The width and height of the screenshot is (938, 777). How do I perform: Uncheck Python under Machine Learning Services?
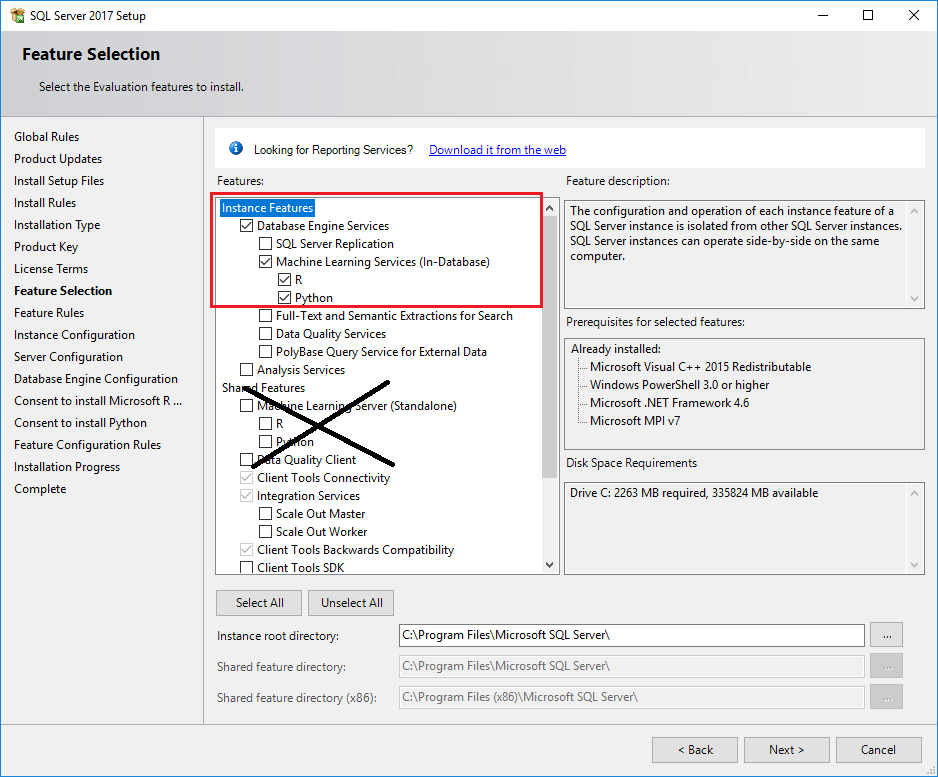pyautogui.click(x=284, y=297)
